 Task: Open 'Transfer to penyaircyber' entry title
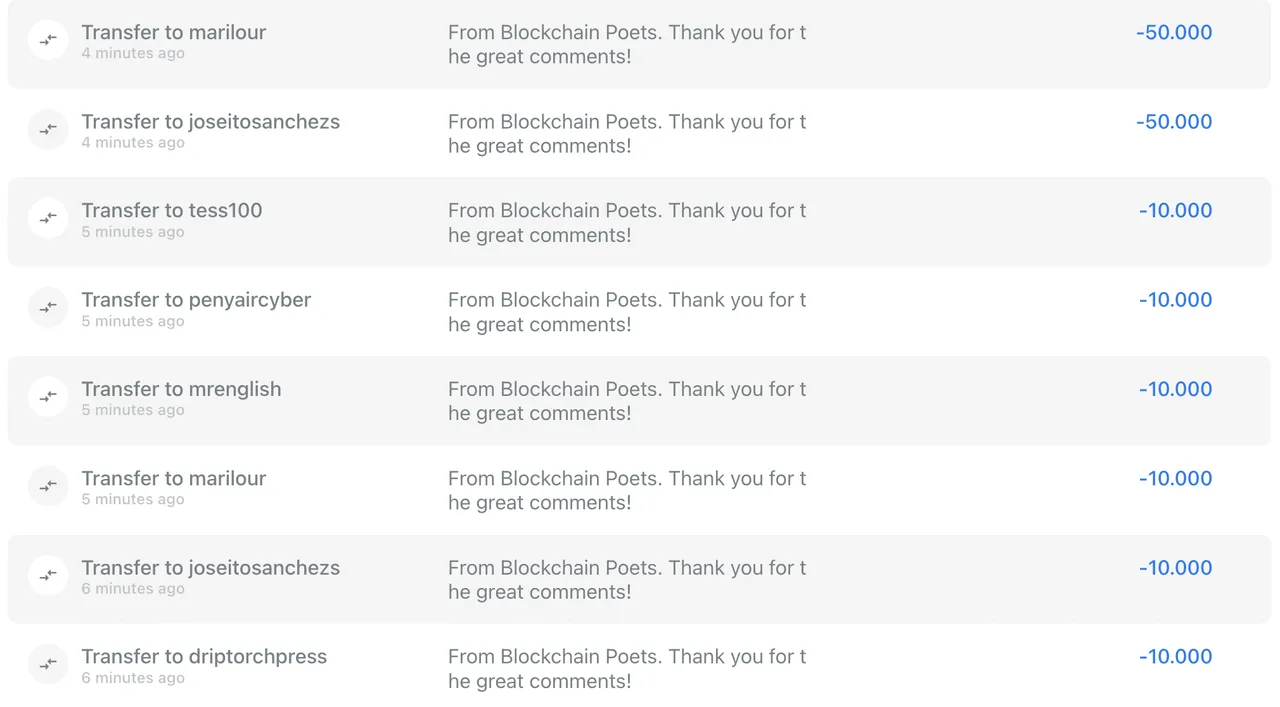196,300
